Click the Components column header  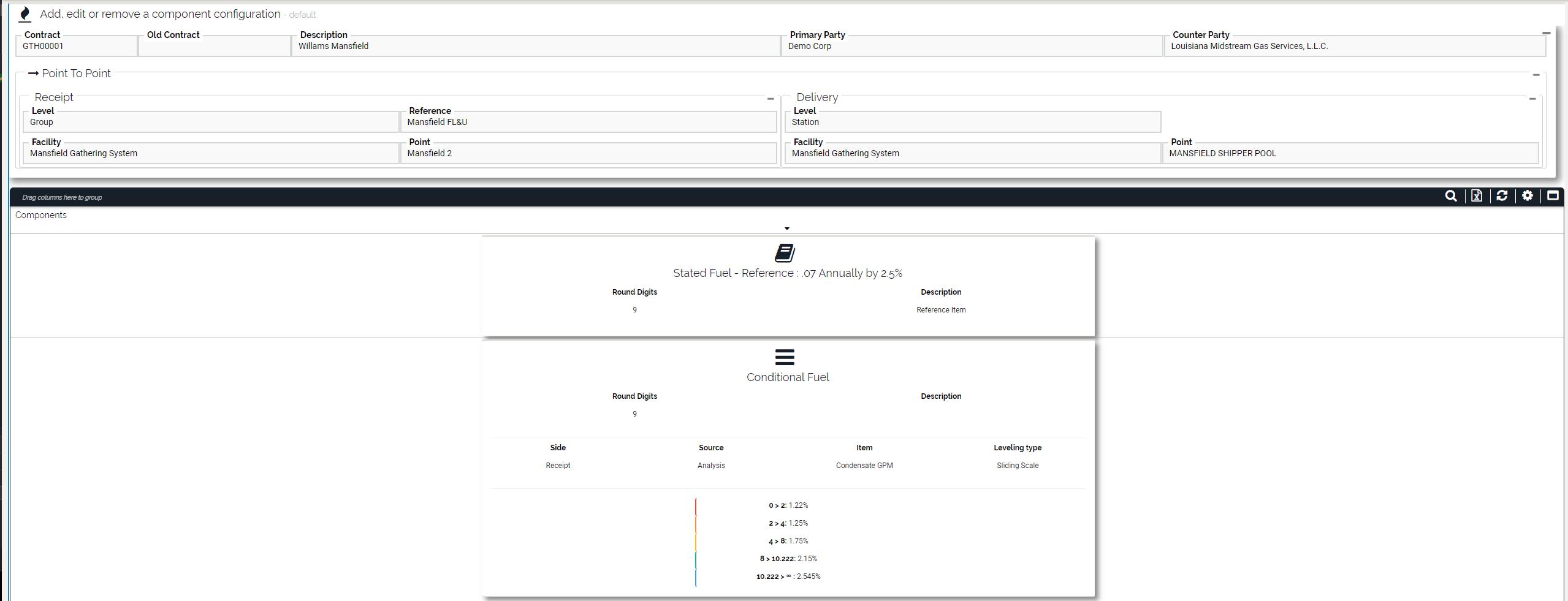tap(41, 215)
